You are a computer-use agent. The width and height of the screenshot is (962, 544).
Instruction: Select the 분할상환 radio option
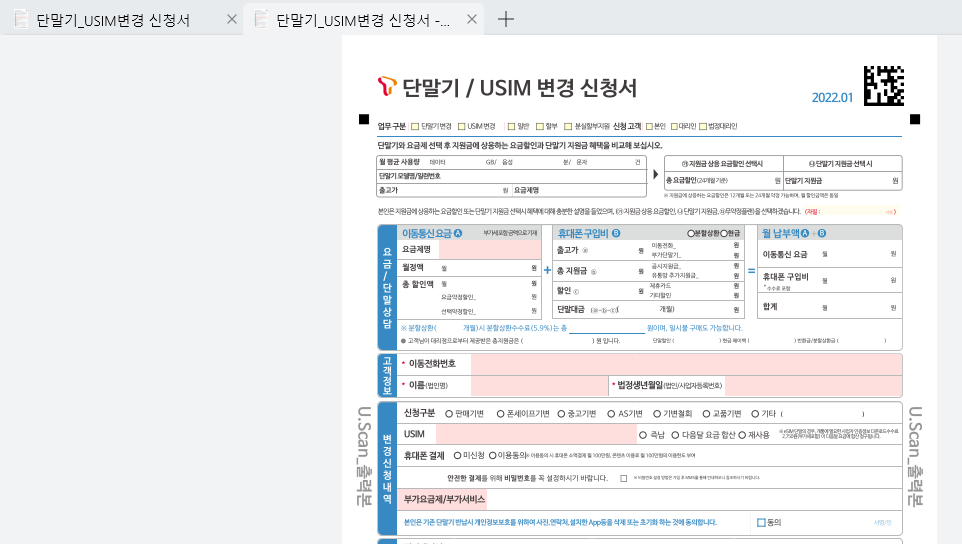690,234
